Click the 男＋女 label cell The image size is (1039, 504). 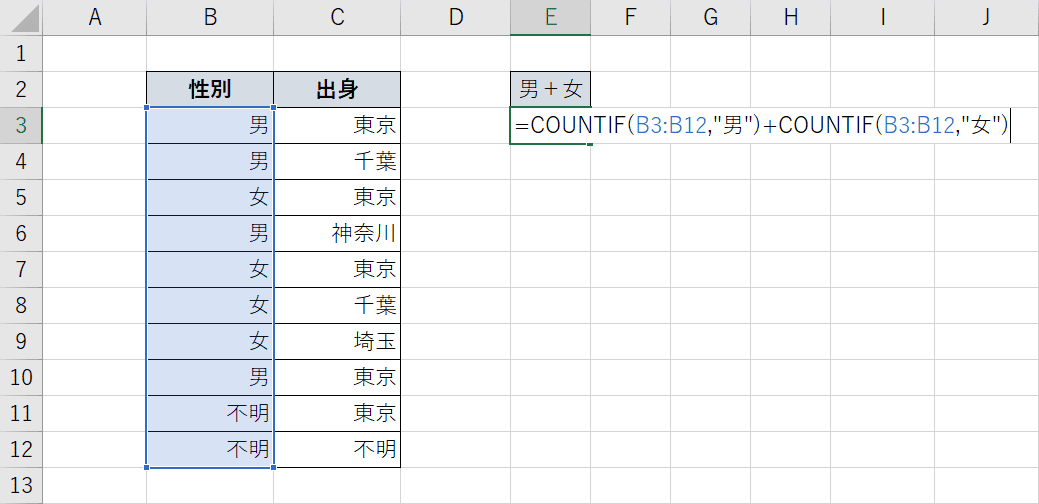[550, 89]
